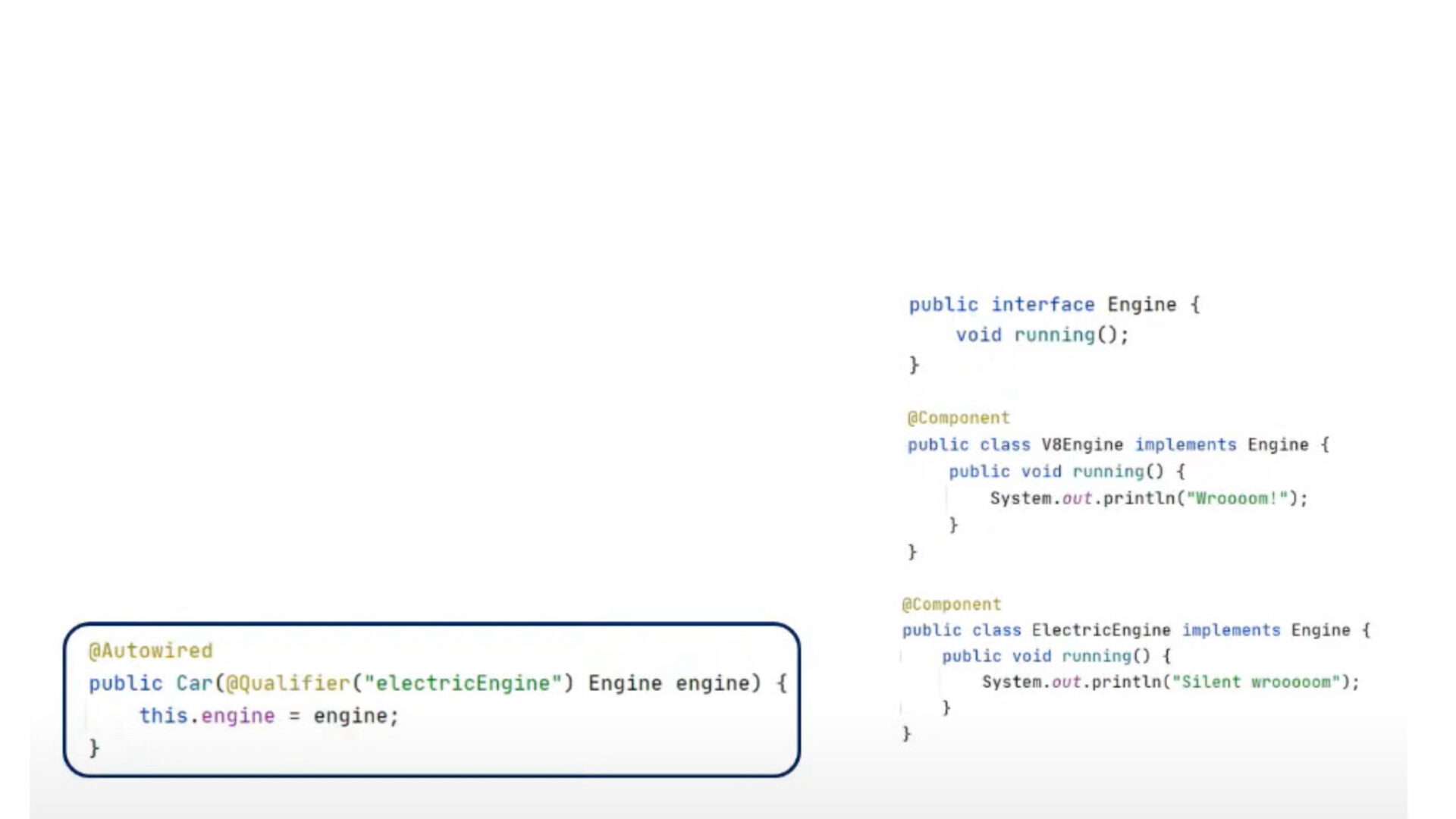Select the engine parameter name
1456x819 pixels.
point(715,683)
